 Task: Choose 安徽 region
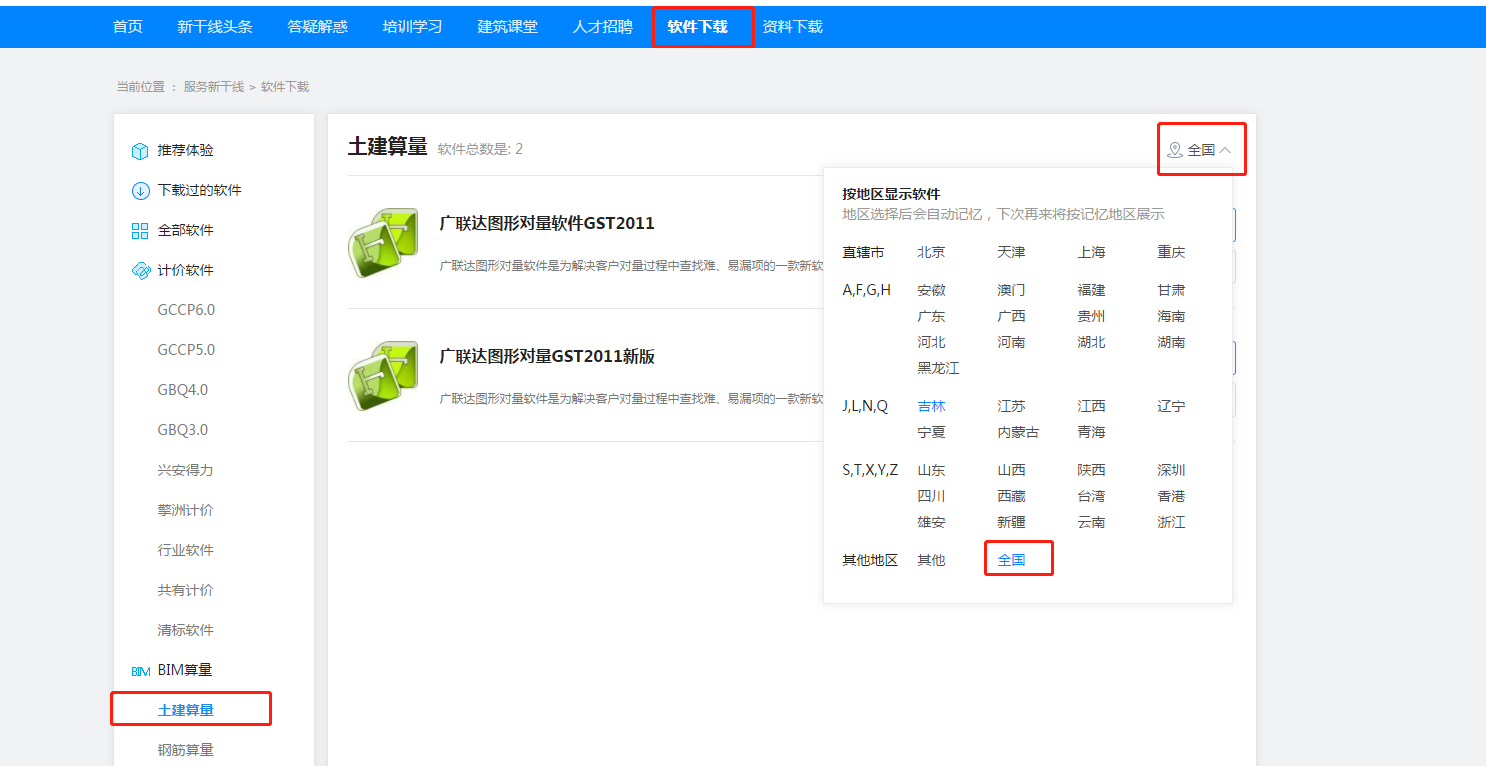pyautogui.click(x=931, y=290)
